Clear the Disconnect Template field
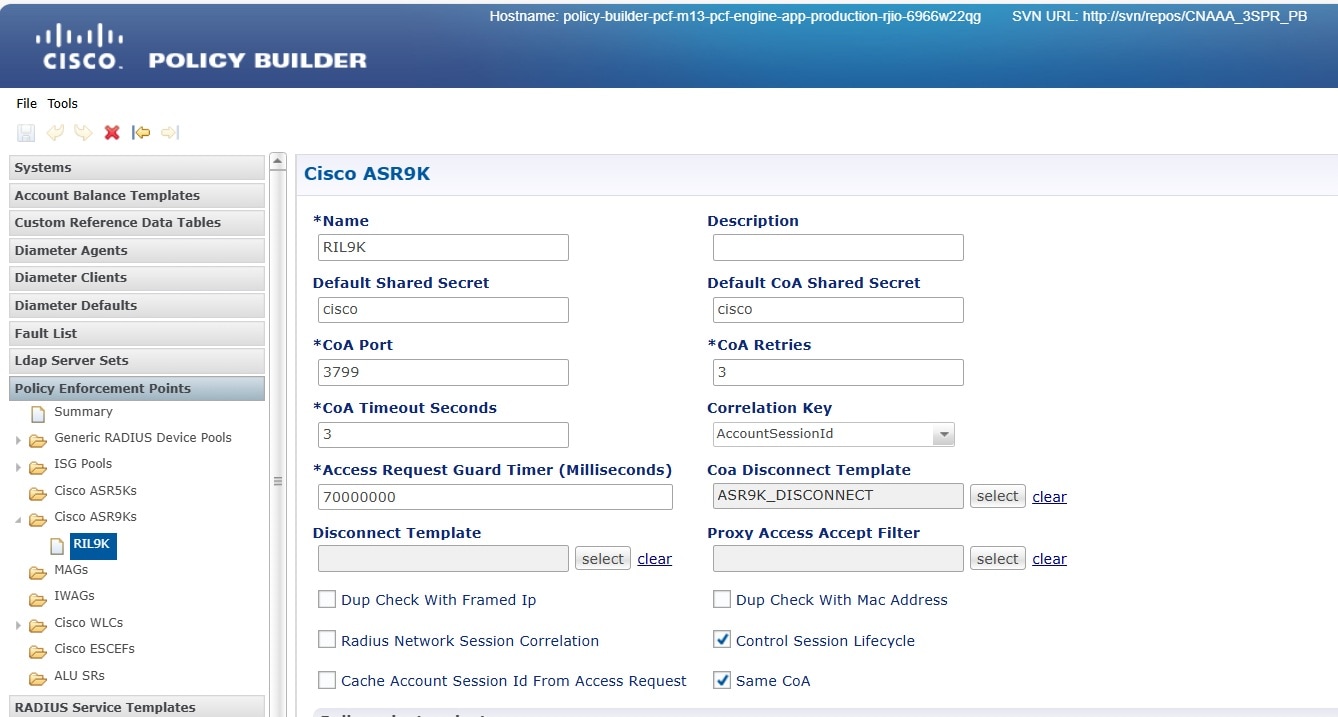The height and width of the screenshot is (717, 1338). 654,559
